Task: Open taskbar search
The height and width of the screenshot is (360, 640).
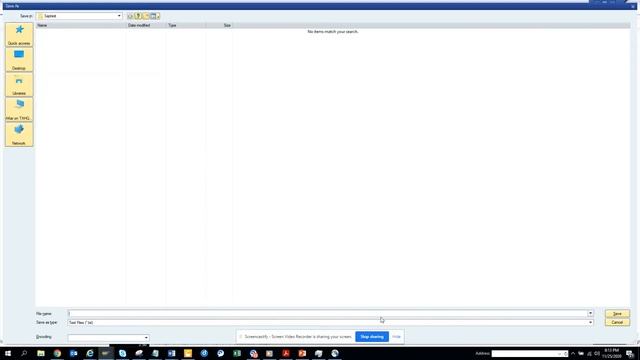Action: click(x=24, y=353)
